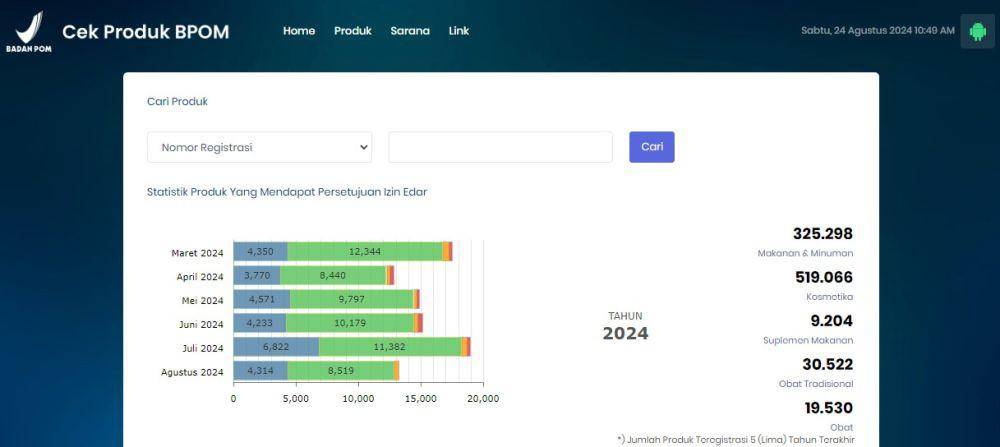Click the 325.298 Makanan & Minuman figure

point(823,233)
